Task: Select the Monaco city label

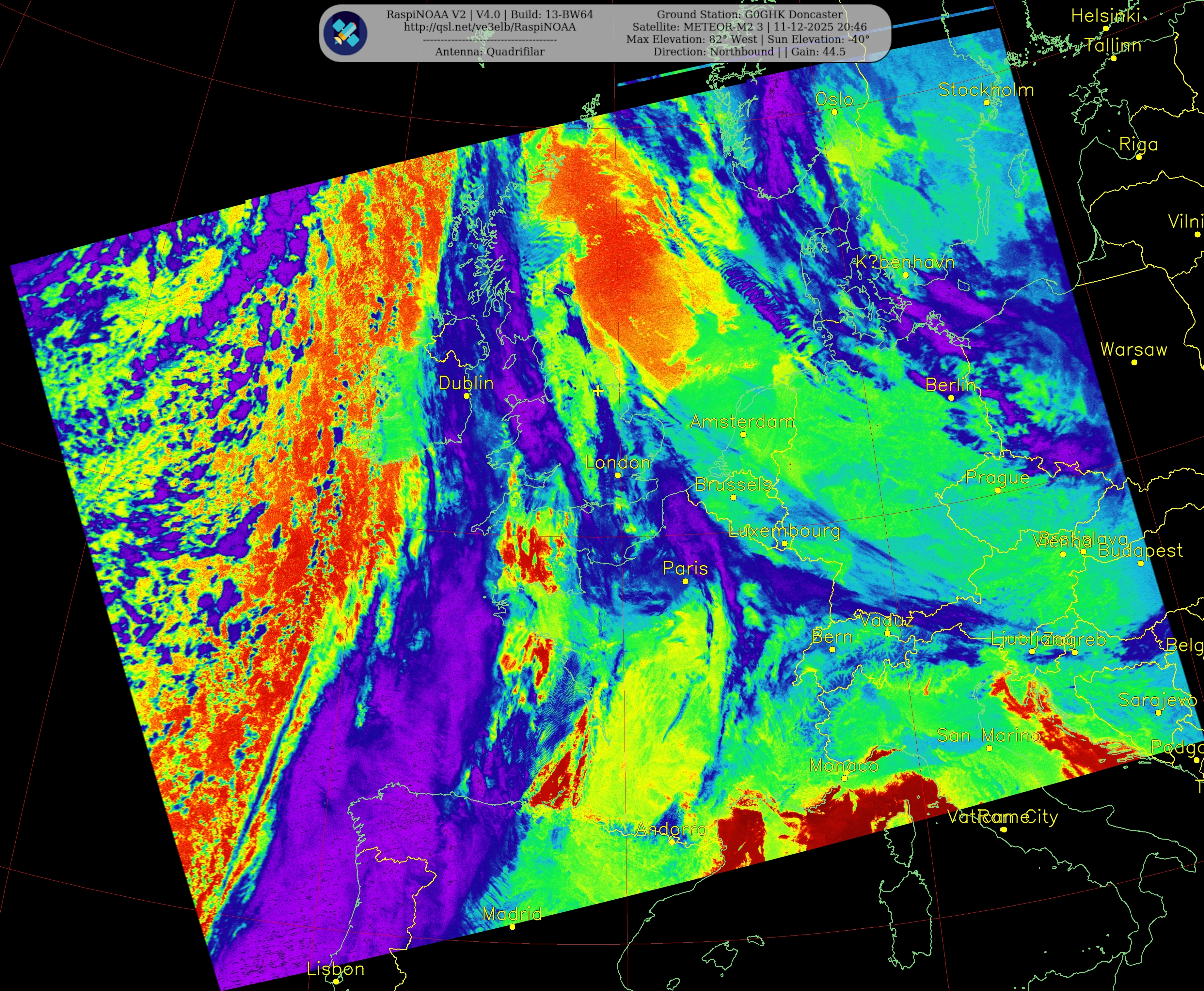Action: (844, 766)
